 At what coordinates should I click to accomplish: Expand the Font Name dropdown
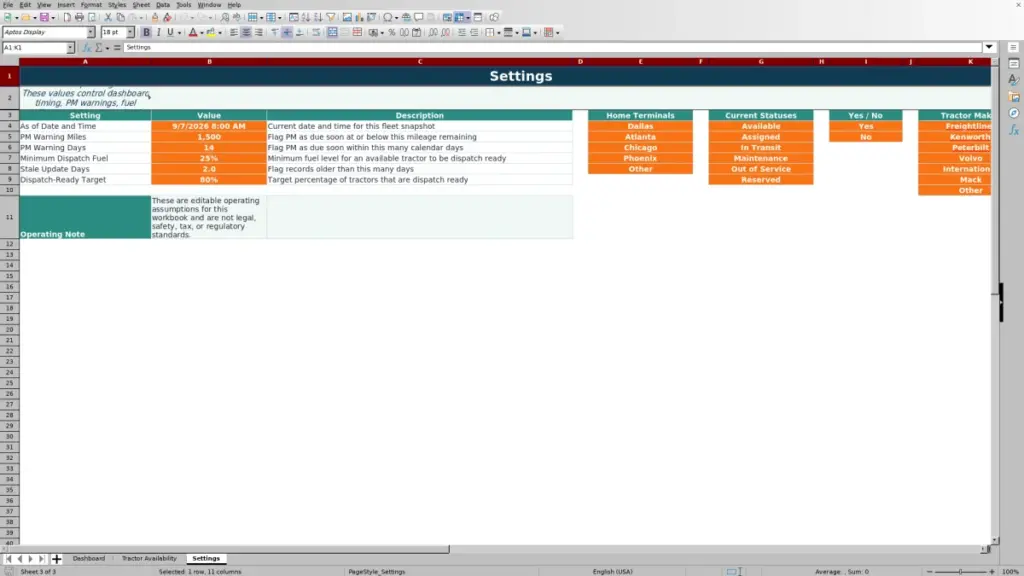pyautogui.click(x=90, y=32)
